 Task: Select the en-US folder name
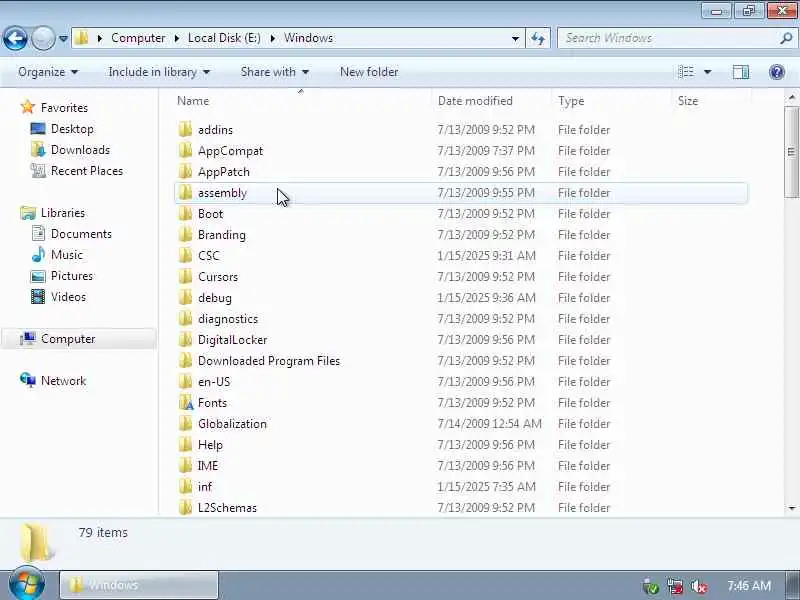(214, 382)
